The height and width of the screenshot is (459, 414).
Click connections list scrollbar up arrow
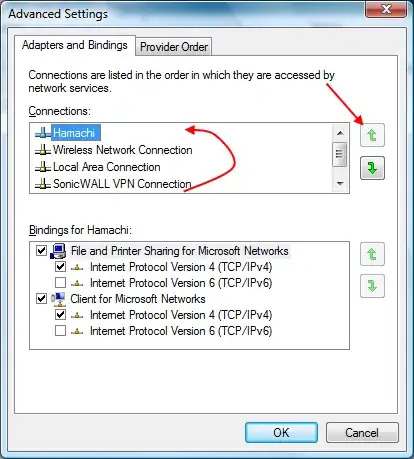[340, 133]
